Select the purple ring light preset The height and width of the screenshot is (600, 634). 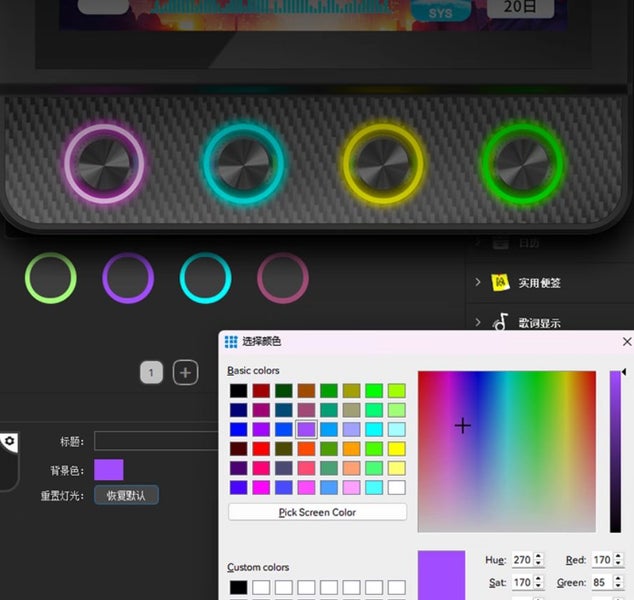(128, 278)
